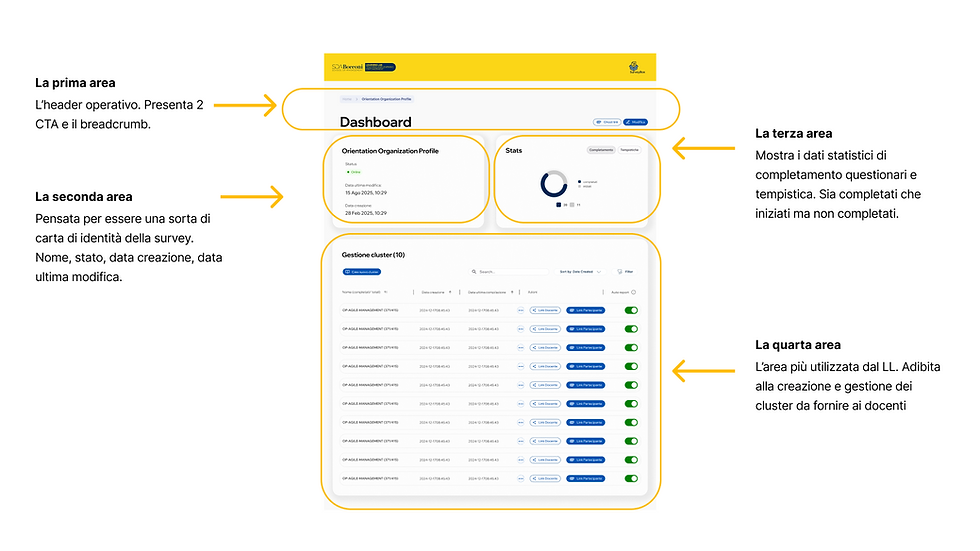Screen dimensions: 980x551
Task: Click Link Partecipante button in last row
Action: [x=586, y=479]
